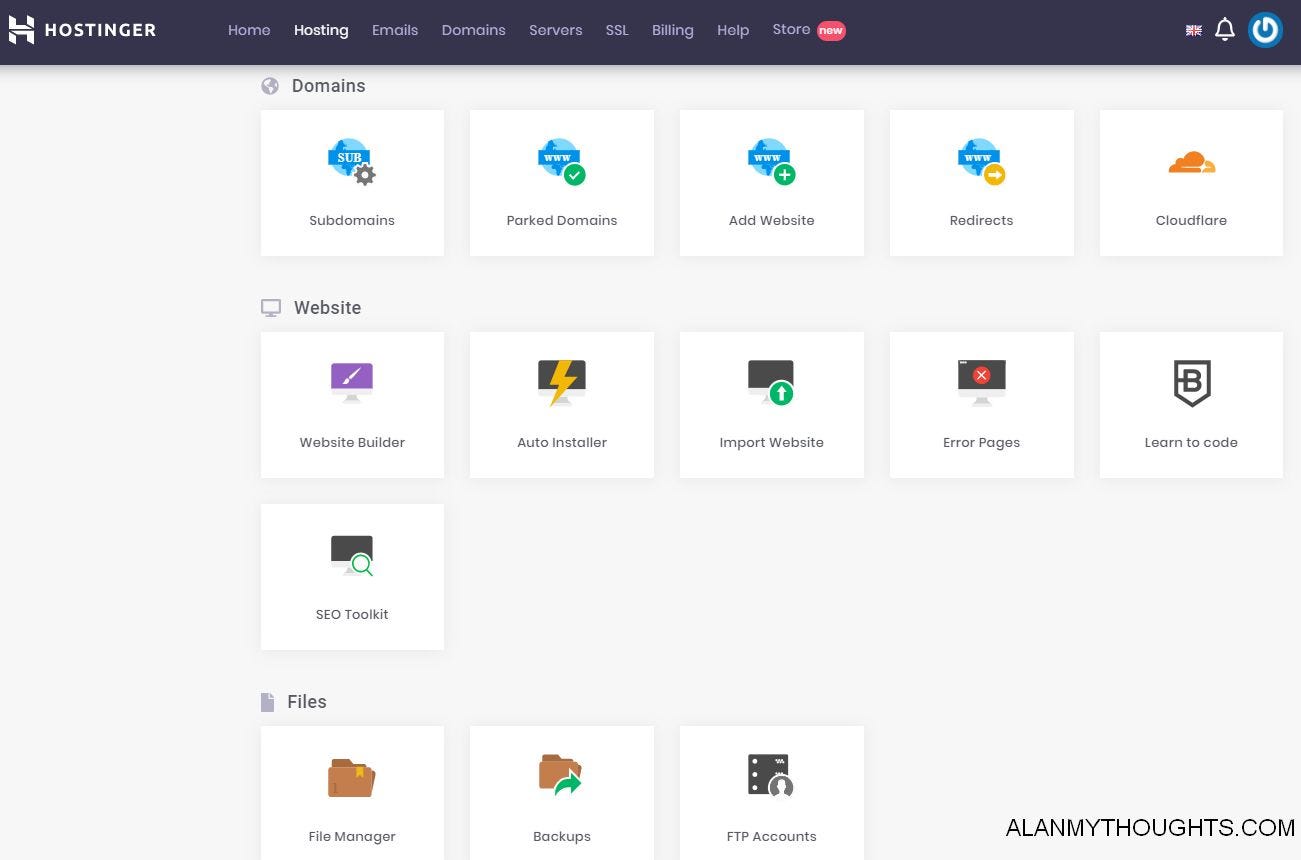
Task: Open the Auto Installer lightning icon
Action: (562, 383)
